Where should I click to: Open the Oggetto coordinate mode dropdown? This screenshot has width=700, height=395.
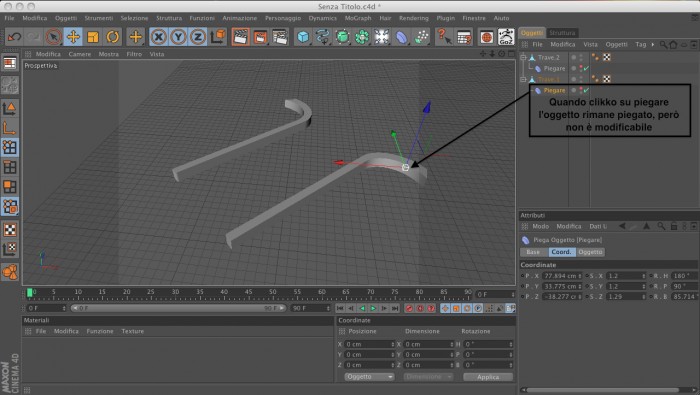click(369, 377)
